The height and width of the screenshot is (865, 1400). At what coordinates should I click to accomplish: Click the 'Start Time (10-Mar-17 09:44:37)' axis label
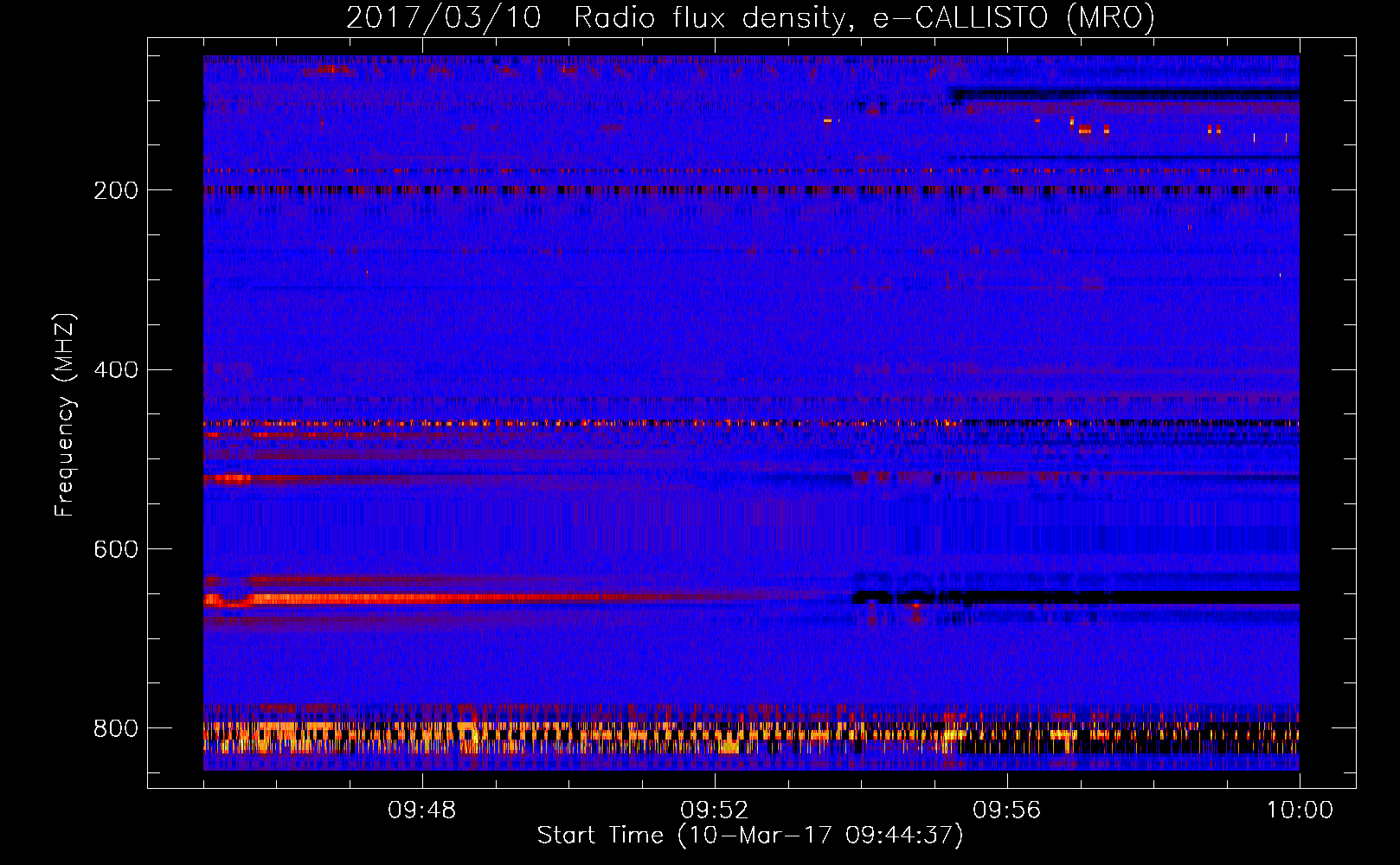click(x=750, y=836)
